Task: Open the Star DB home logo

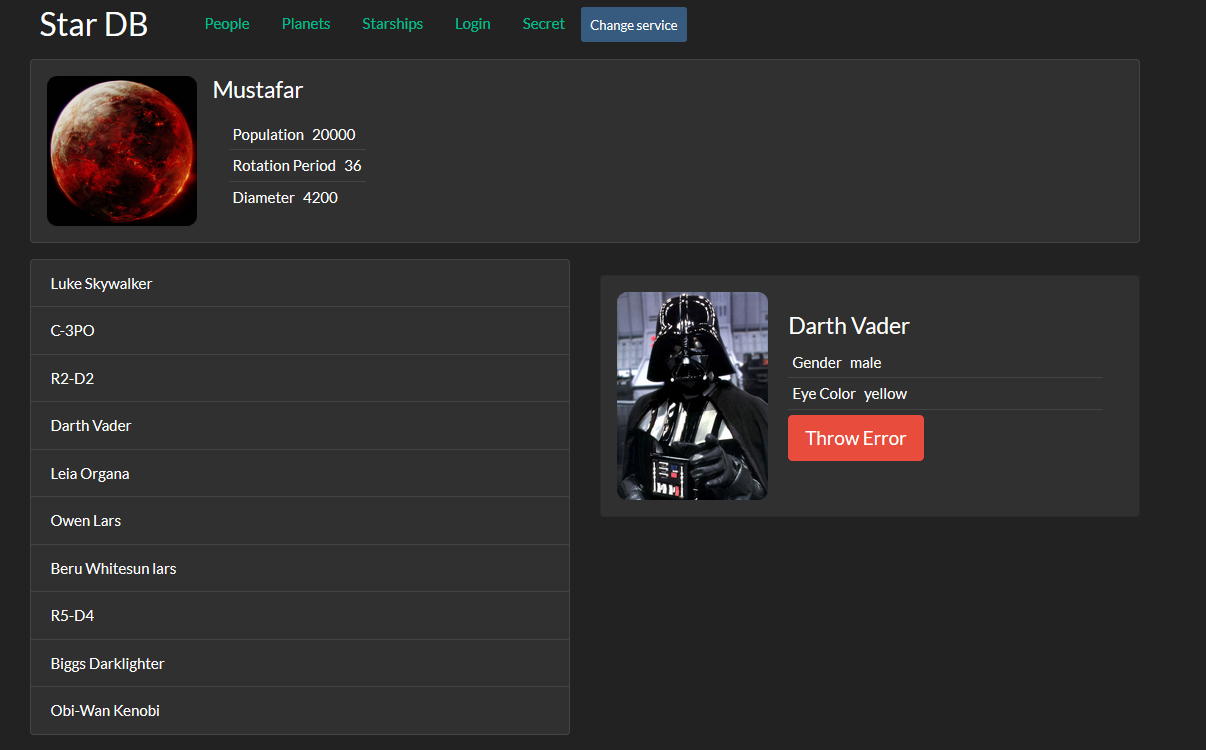Action: tap(94, 24)
